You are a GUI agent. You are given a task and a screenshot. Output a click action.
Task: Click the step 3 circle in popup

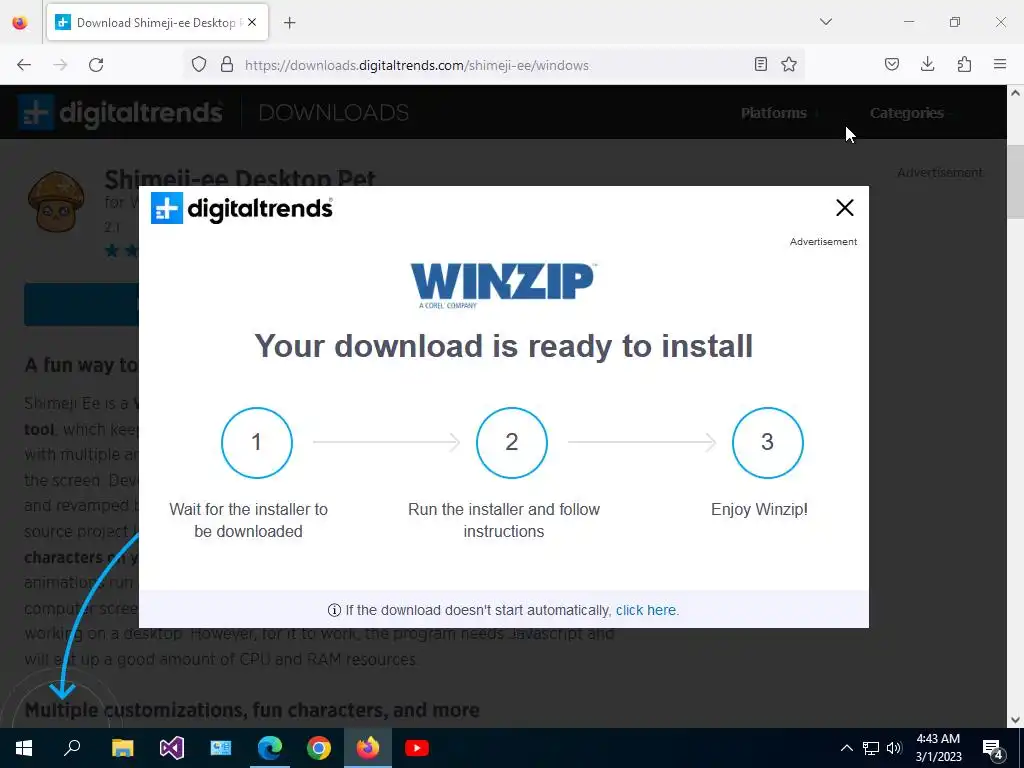click(767, 443)
